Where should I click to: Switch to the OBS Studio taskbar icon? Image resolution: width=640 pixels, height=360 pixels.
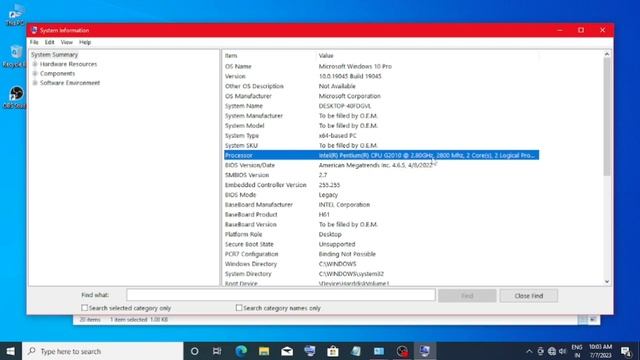[402, 351]
